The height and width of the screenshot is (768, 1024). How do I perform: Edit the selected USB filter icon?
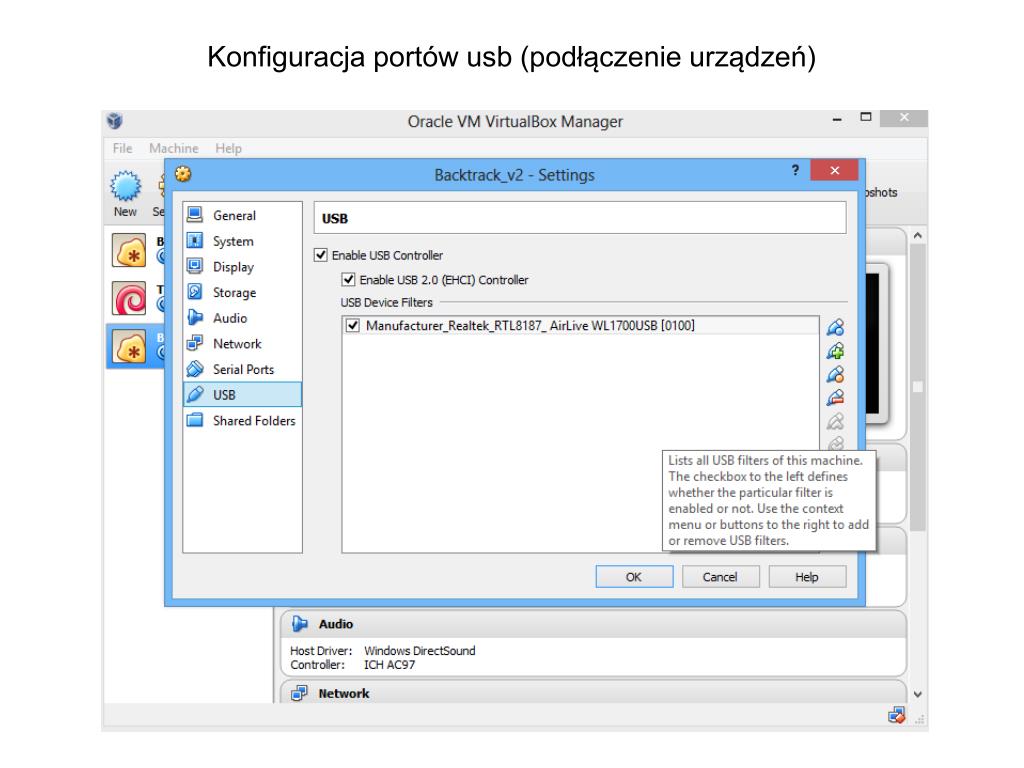click(835, 374)
